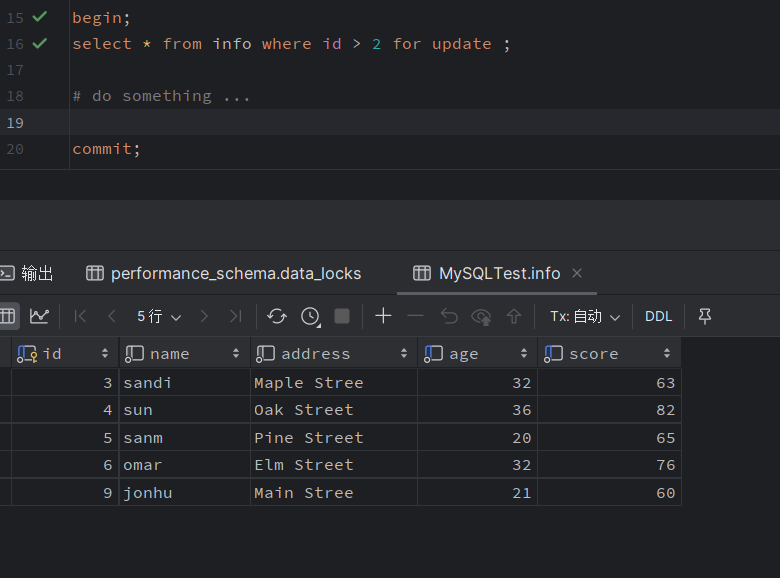Select the name cell sanm

point(185,438)
